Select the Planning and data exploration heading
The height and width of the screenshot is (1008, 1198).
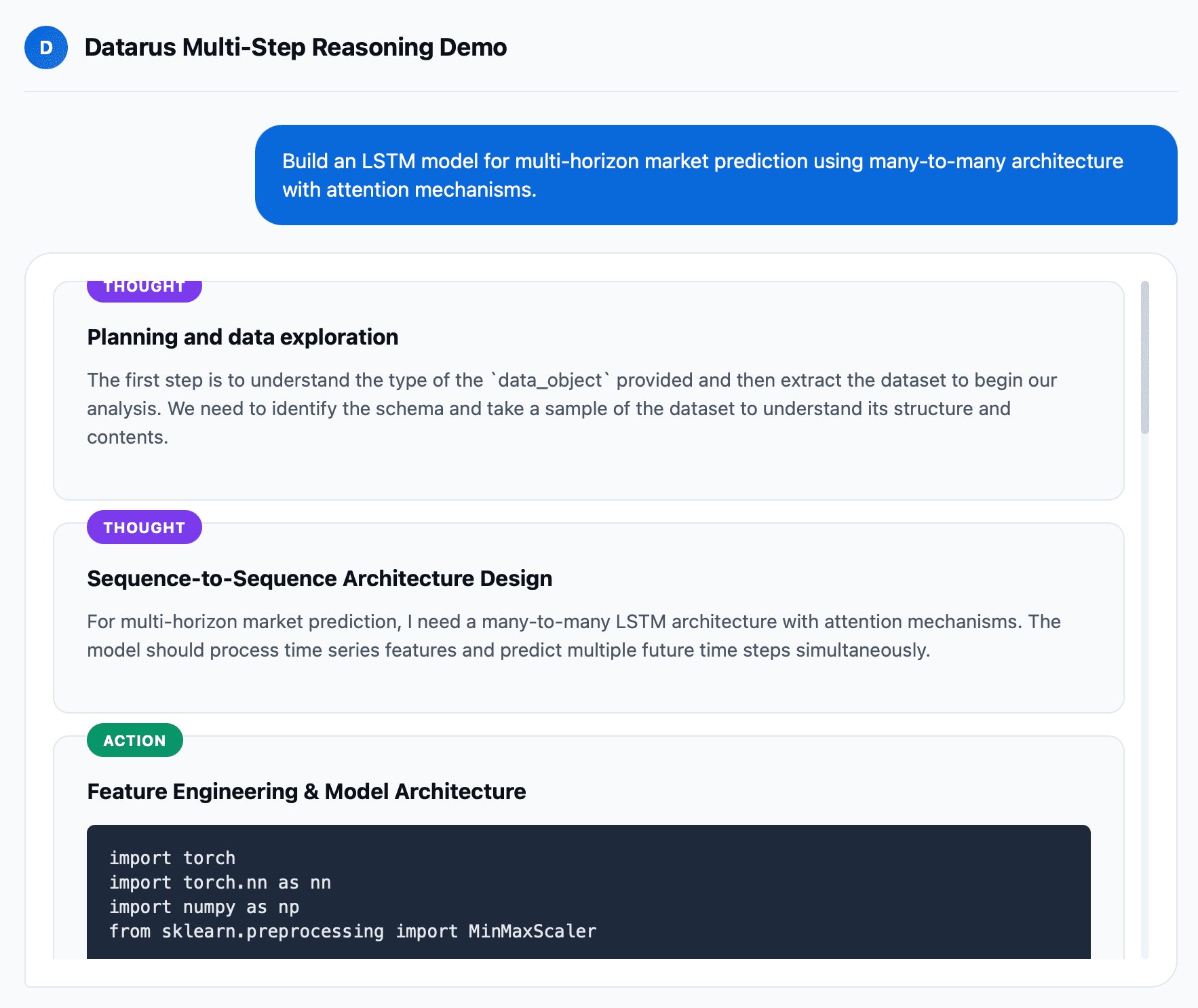[x=242, y=337]
